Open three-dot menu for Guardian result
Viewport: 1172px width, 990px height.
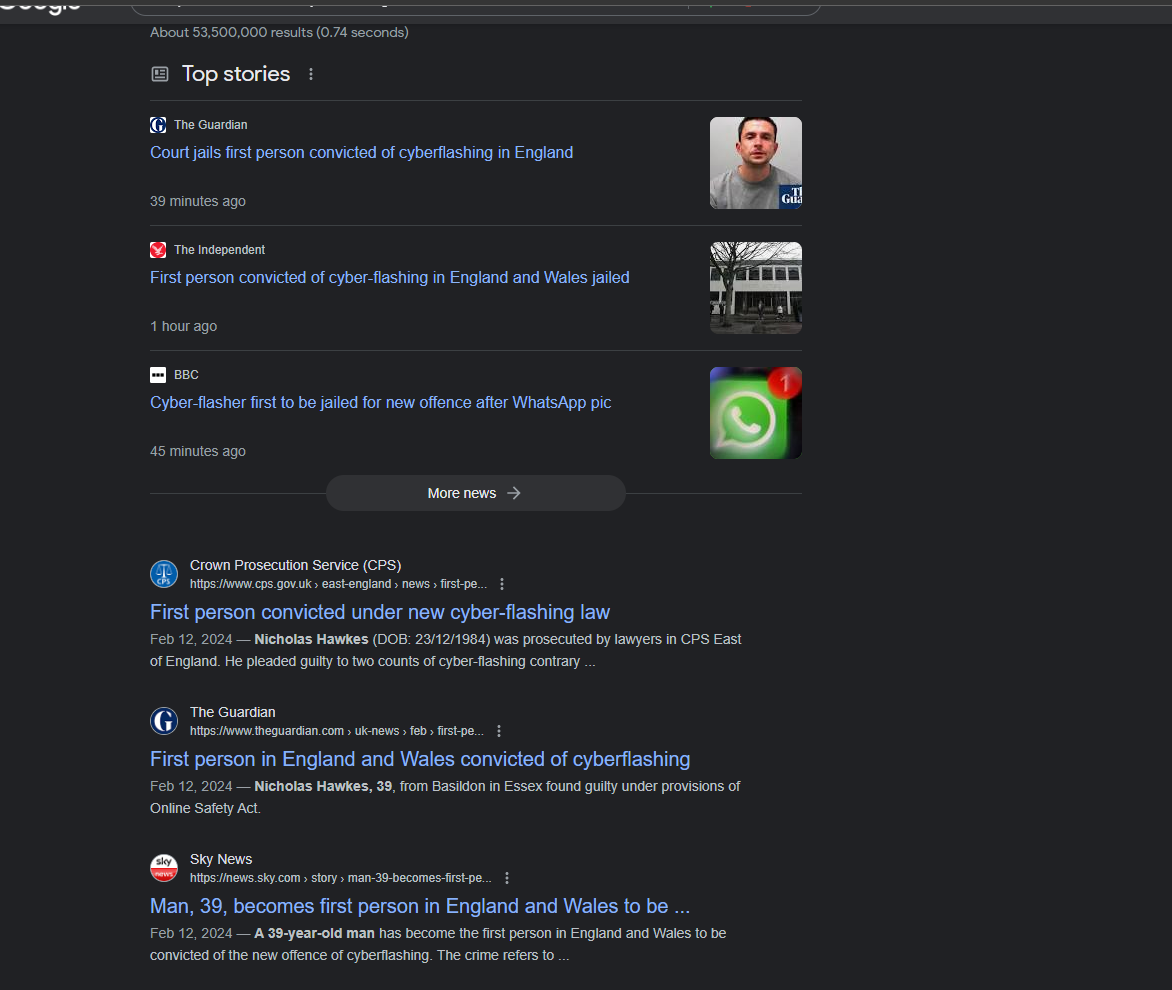(499, 731)
